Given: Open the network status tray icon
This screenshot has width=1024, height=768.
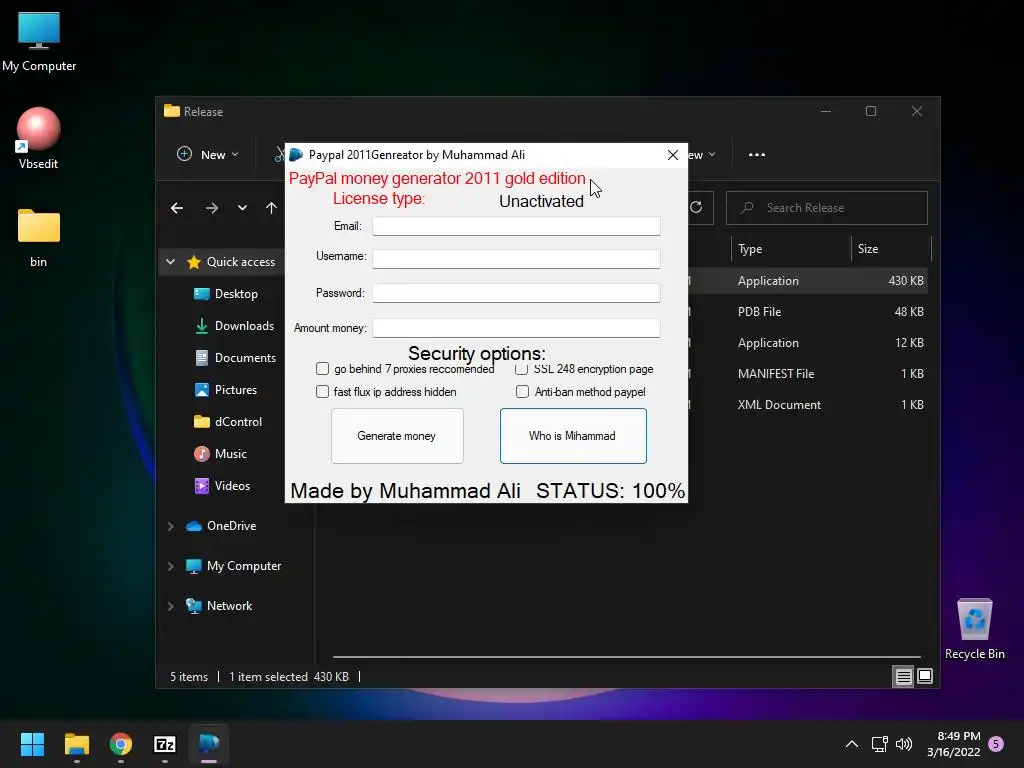Looking at the screenshot, I should point(879,744).
